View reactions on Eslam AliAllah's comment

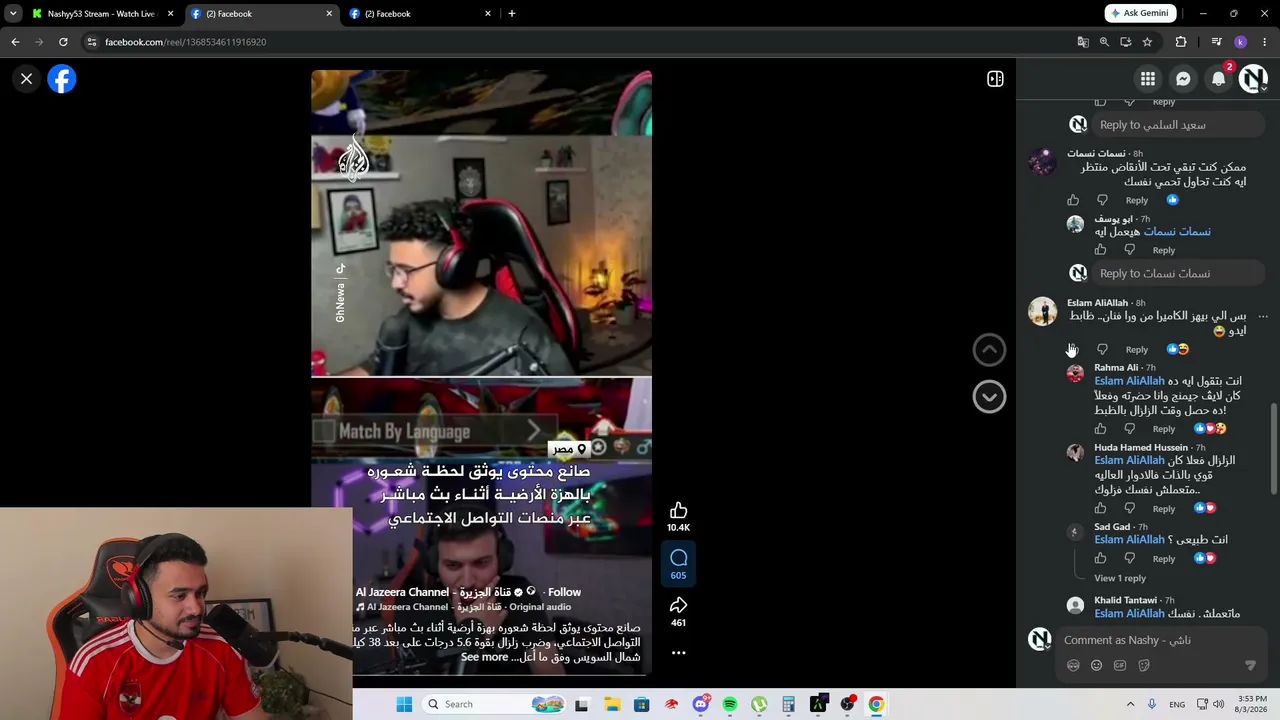1177,349
